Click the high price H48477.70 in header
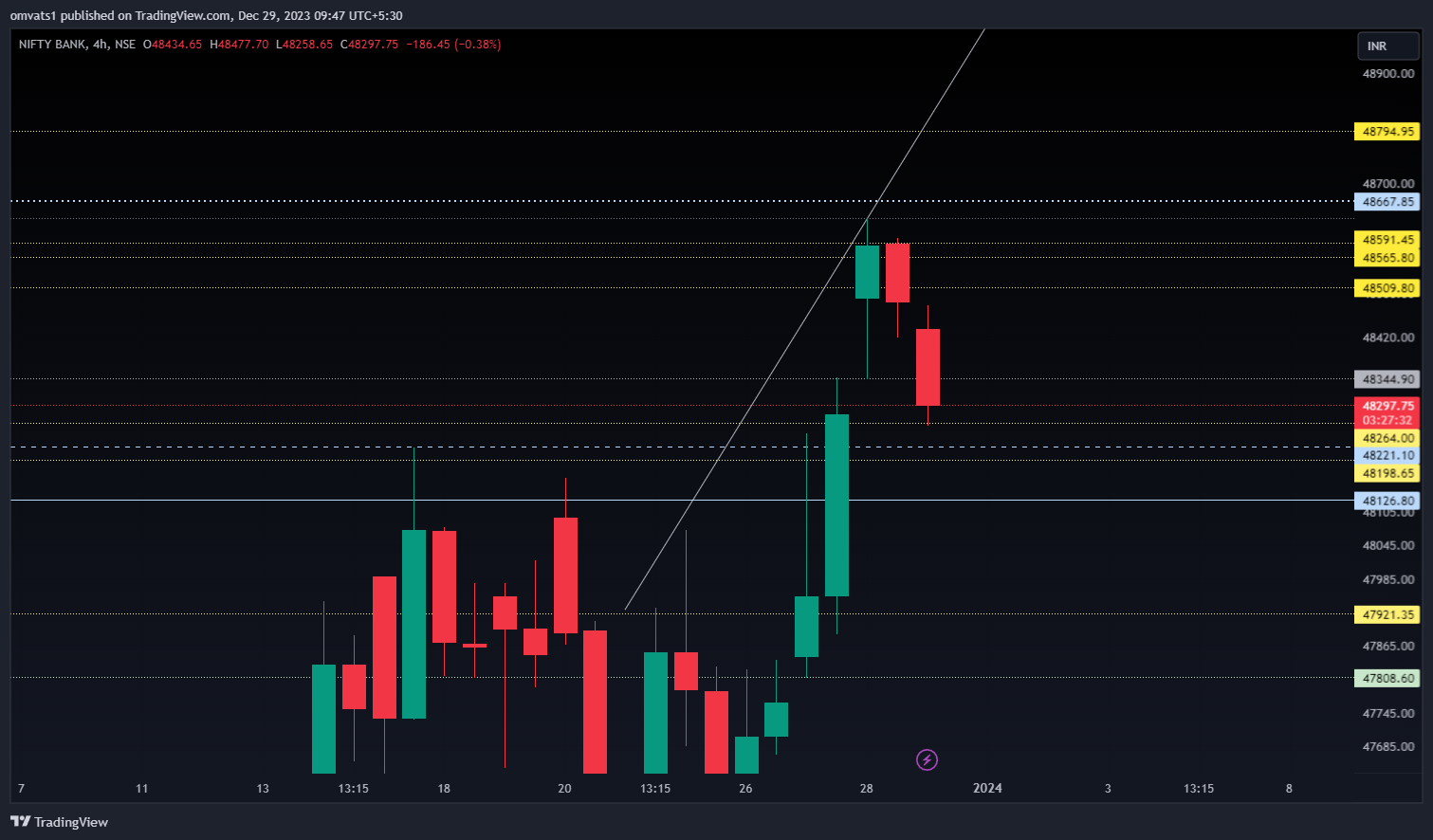This screenshot has height=840, width=1433. click(x=239, y=45)
